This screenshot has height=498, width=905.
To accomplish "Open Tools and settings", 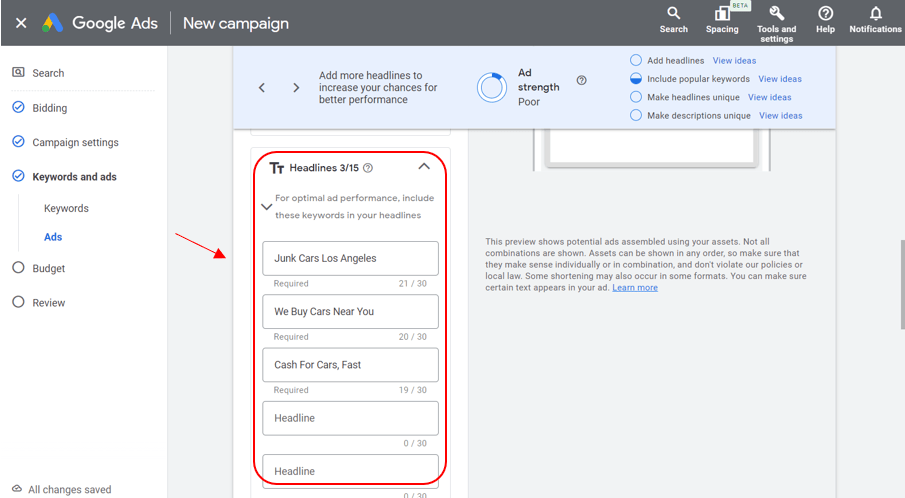I will pyautogui.click(x=776, y=24).
